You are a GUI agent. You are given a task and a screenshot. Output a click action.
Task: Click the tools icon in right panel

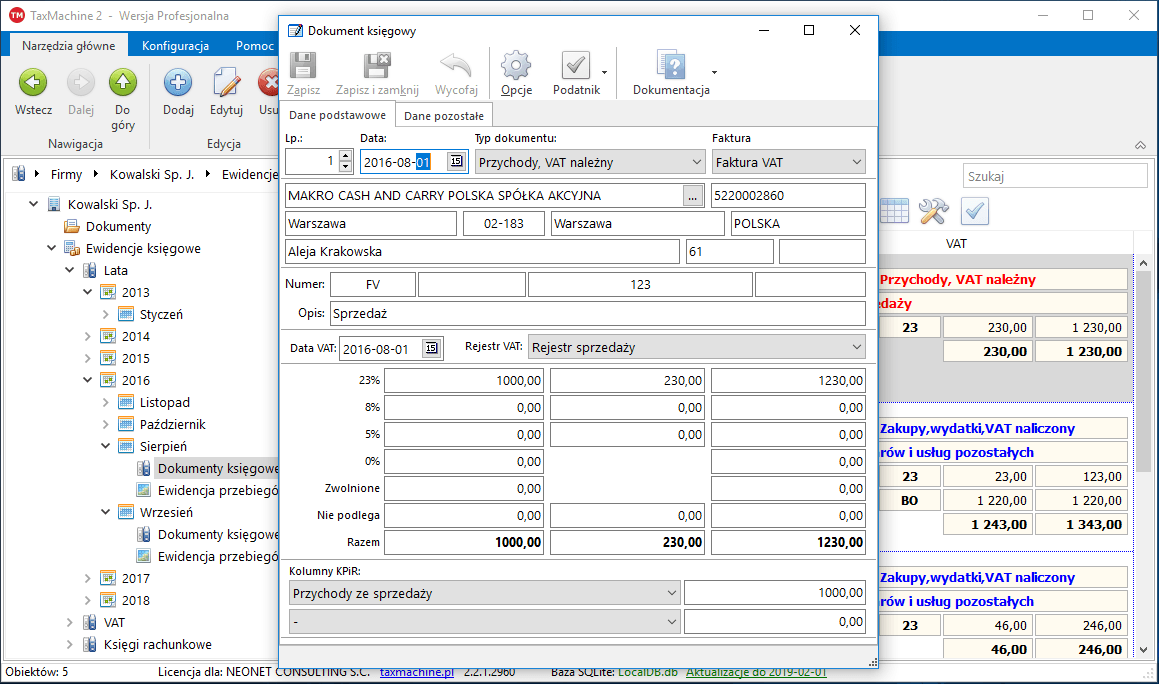click(x=933, y=211)
